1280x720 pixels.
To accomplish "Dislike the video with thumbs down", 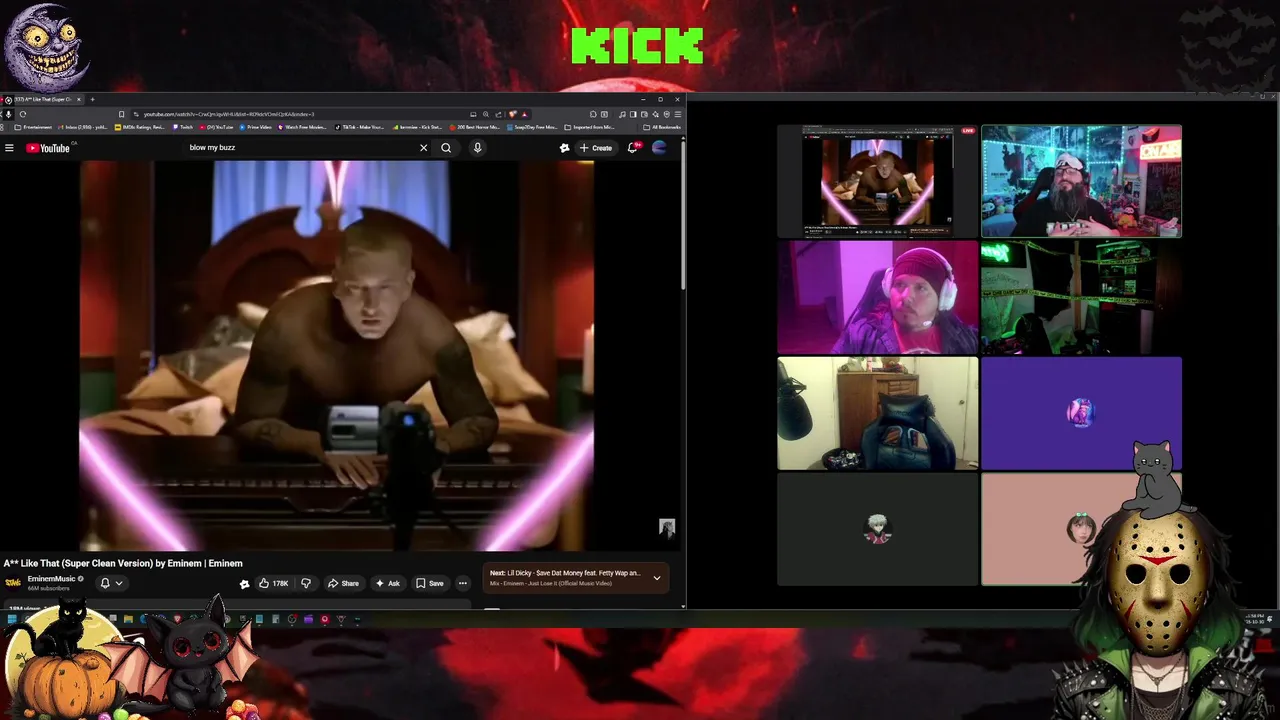I will tap(306, 583).
